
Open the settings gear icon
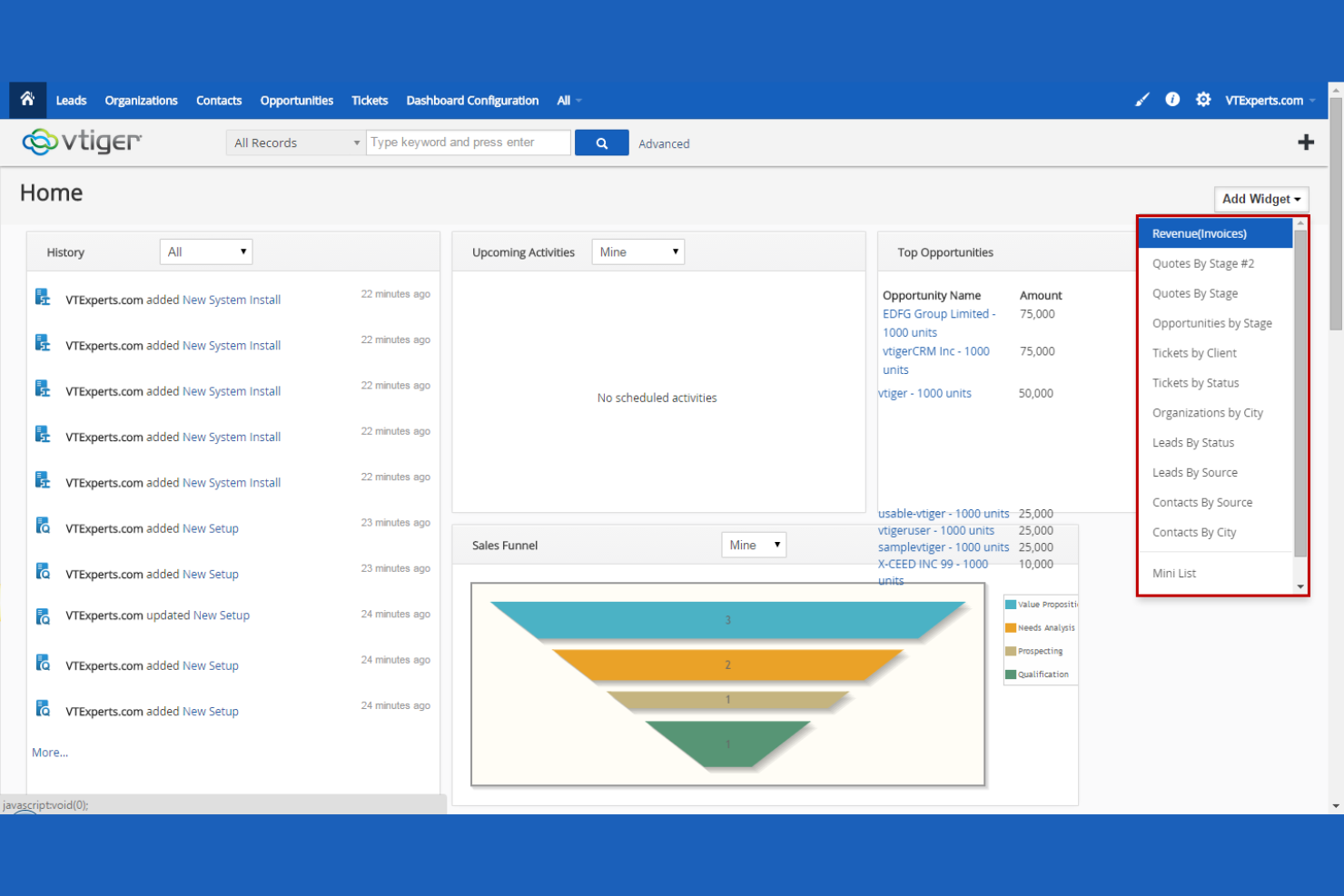tap(1203, 100)
